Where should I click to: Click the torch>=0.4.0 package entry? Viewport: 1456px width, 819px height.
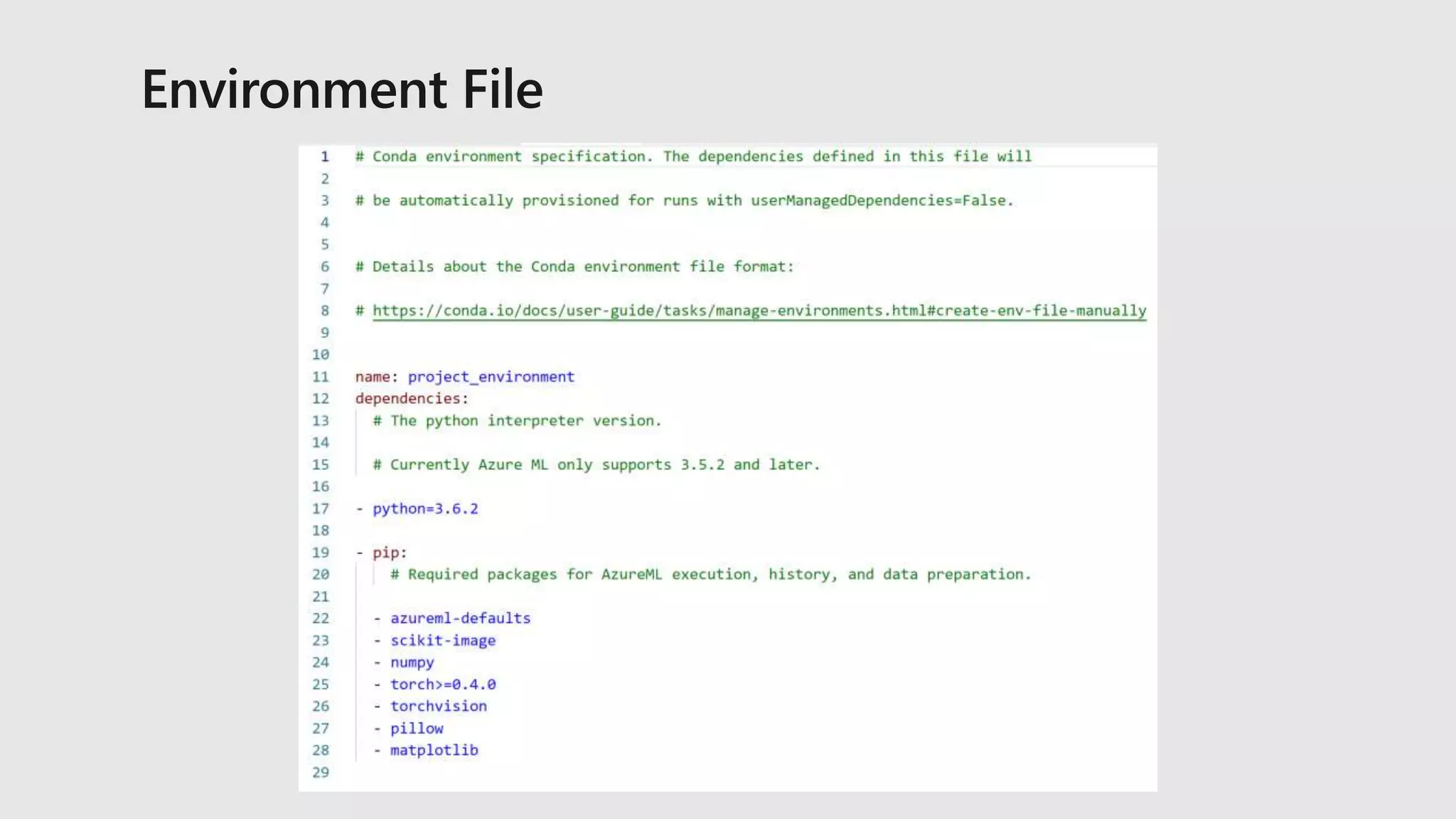pos(442,685)
